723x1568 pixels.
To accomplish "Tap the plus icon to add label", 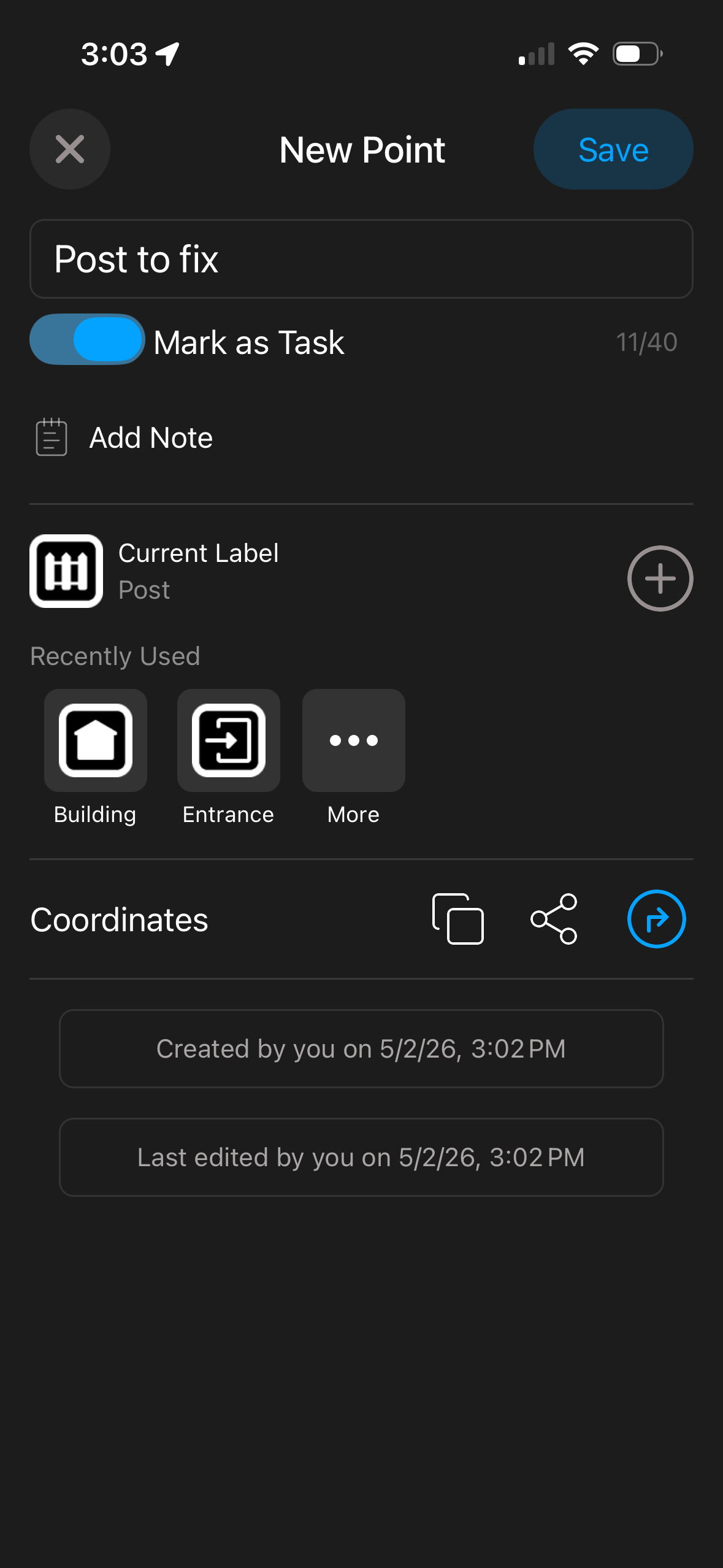I will [x=660, y=578].
